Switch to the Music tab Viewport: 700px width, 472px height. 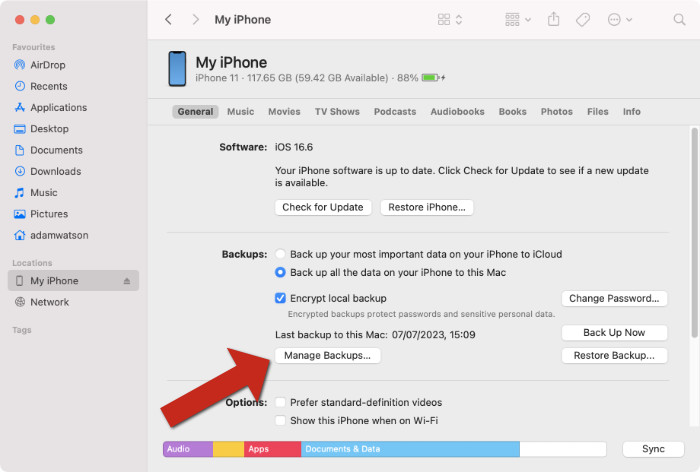click(241, 112)
